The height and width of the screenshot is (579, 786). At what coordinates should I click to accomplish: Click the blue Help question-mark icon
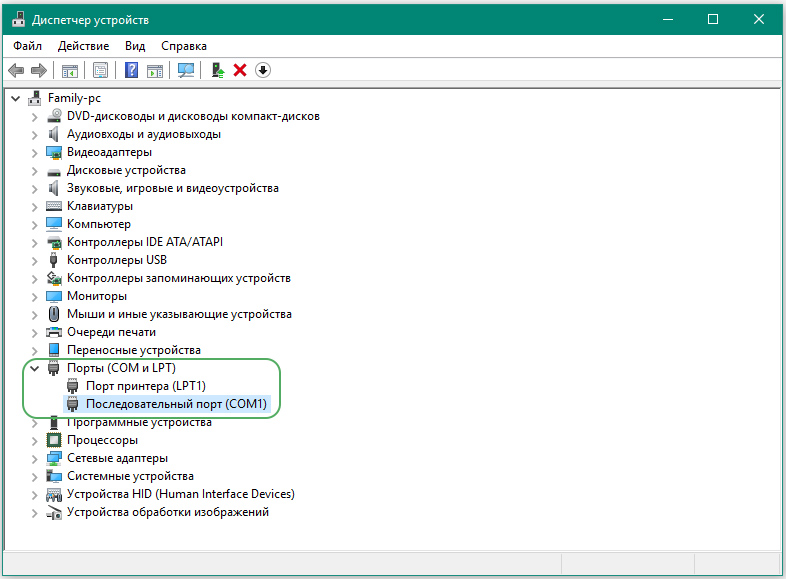pyautogui.click(x=131, y=70)
